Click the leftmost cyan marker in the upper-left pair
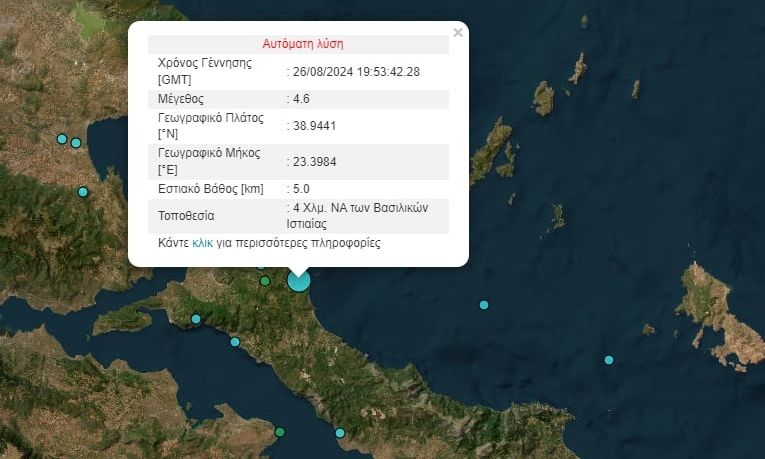Viewport: 765px width, 459px height. [62, 139]
